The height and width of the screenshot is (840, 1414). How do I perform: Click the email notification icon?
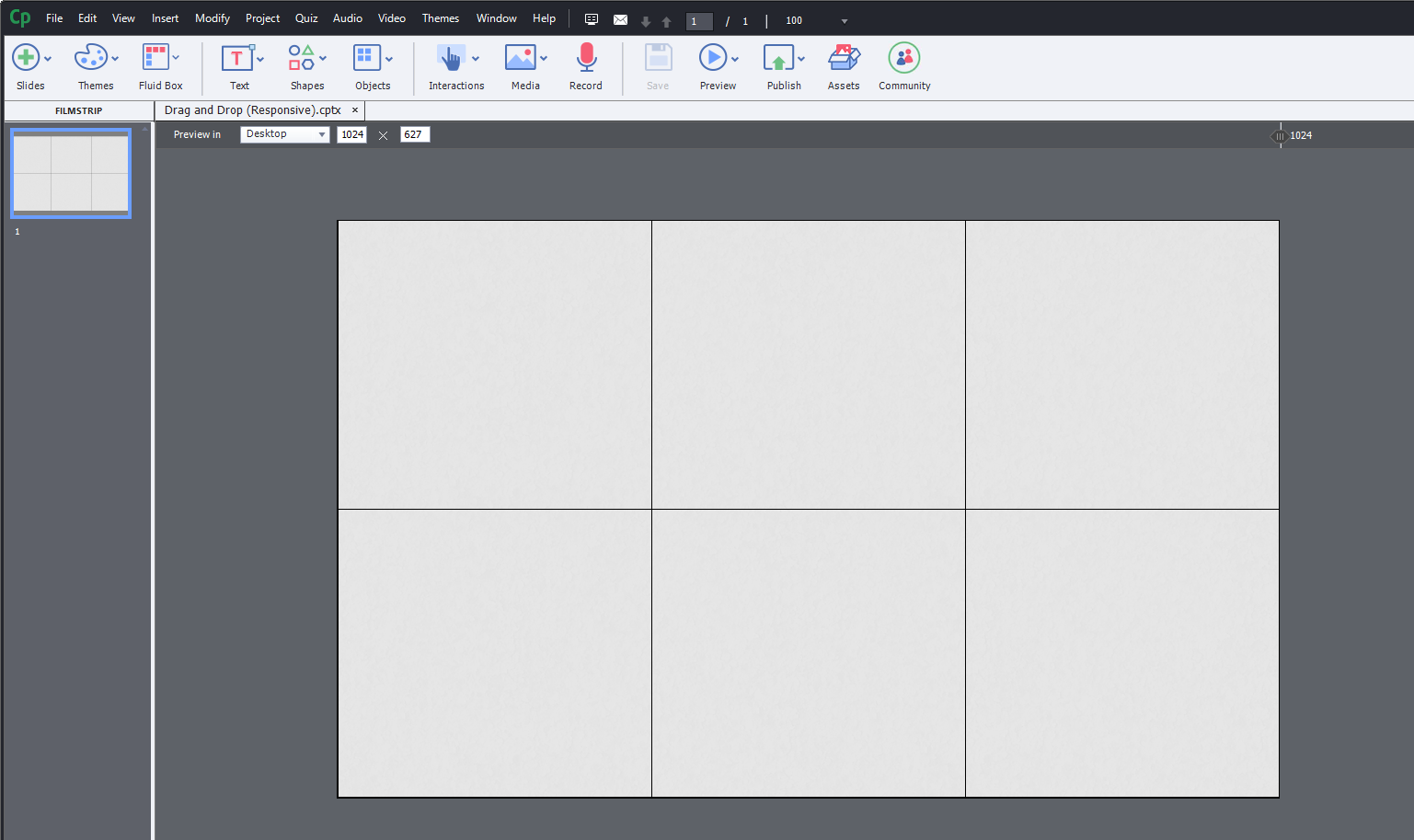pyautogui.click(x=620, y=19)
